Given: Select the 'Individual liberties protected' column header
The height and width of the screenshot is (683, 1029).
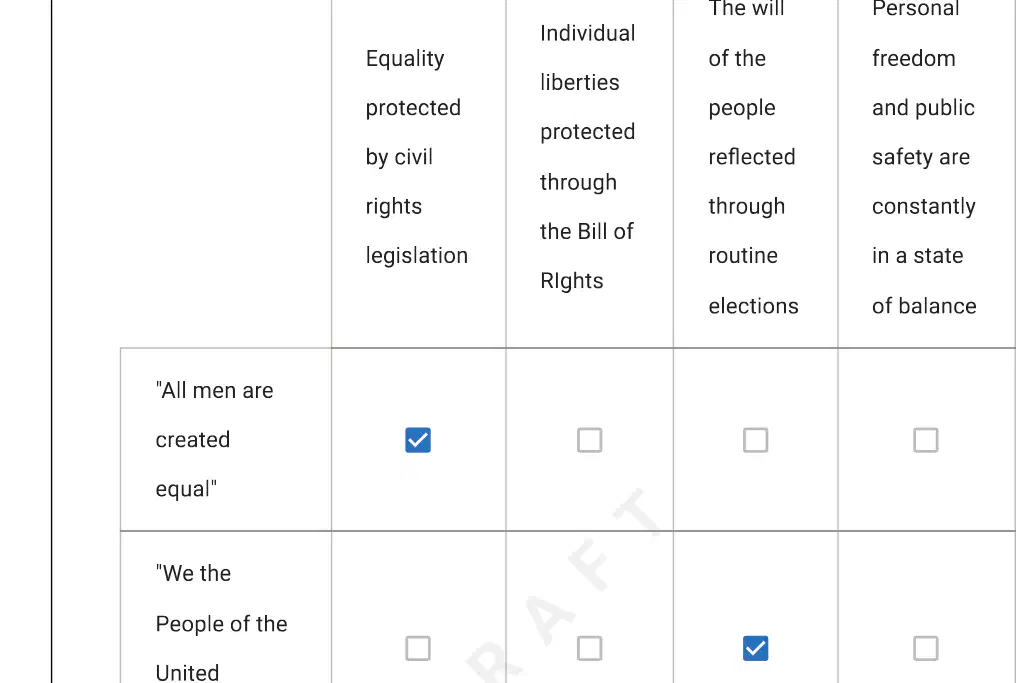Looking at the screenshot, I should point(587,157).
